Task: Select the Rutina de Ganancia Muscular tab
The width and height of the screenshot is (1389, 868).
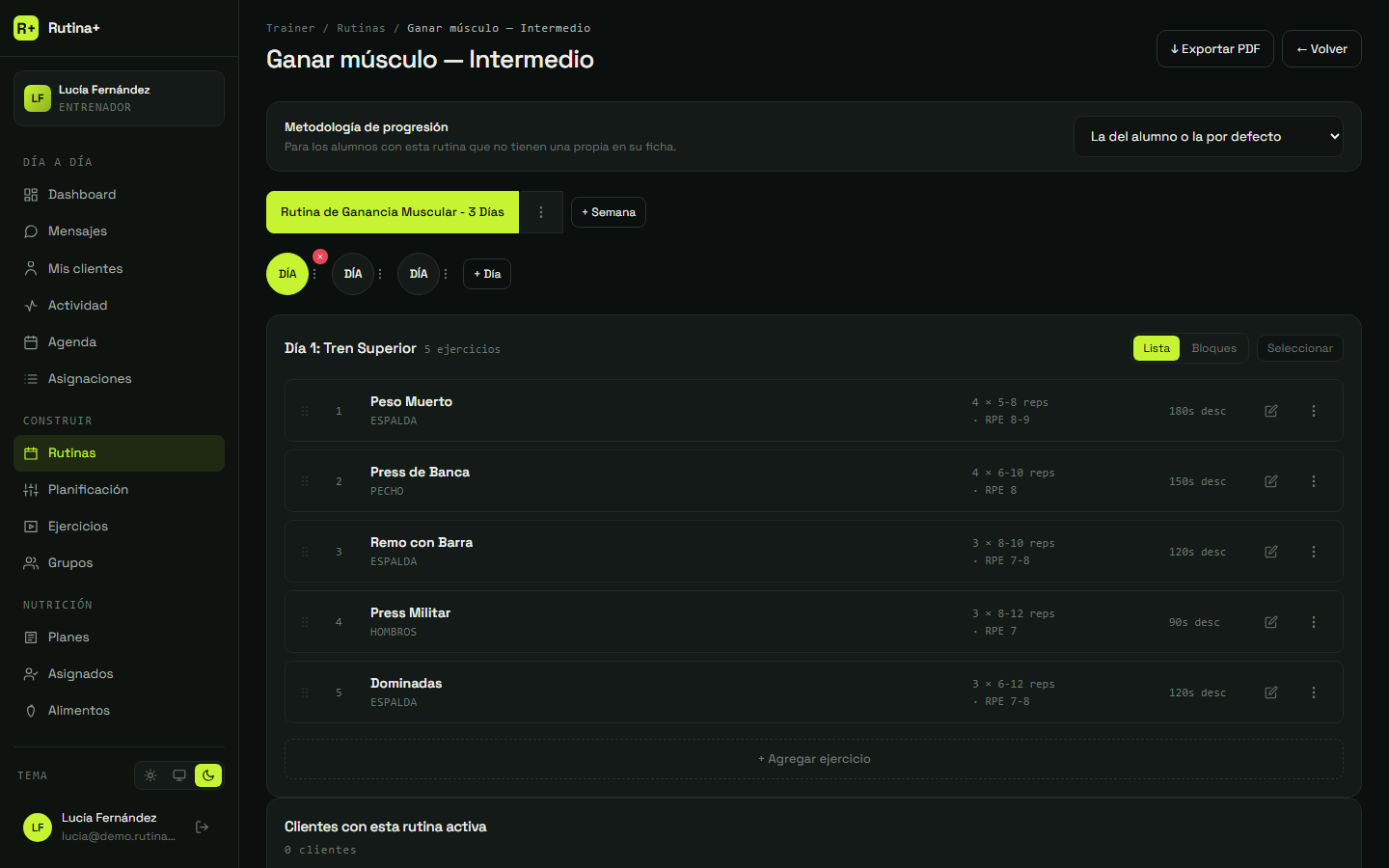Action: point(393,212)
